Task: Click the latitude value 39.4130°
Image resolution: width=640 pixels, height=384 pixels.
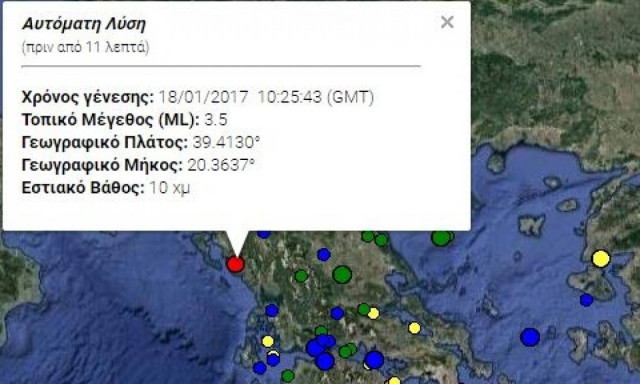Action: coord(226,142)
